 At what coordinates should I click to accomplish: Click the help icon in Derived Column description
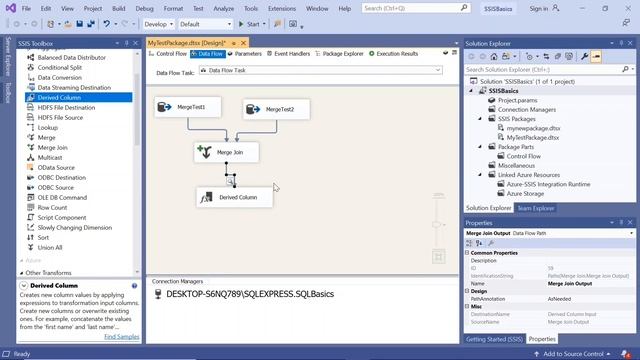[134, 286]
